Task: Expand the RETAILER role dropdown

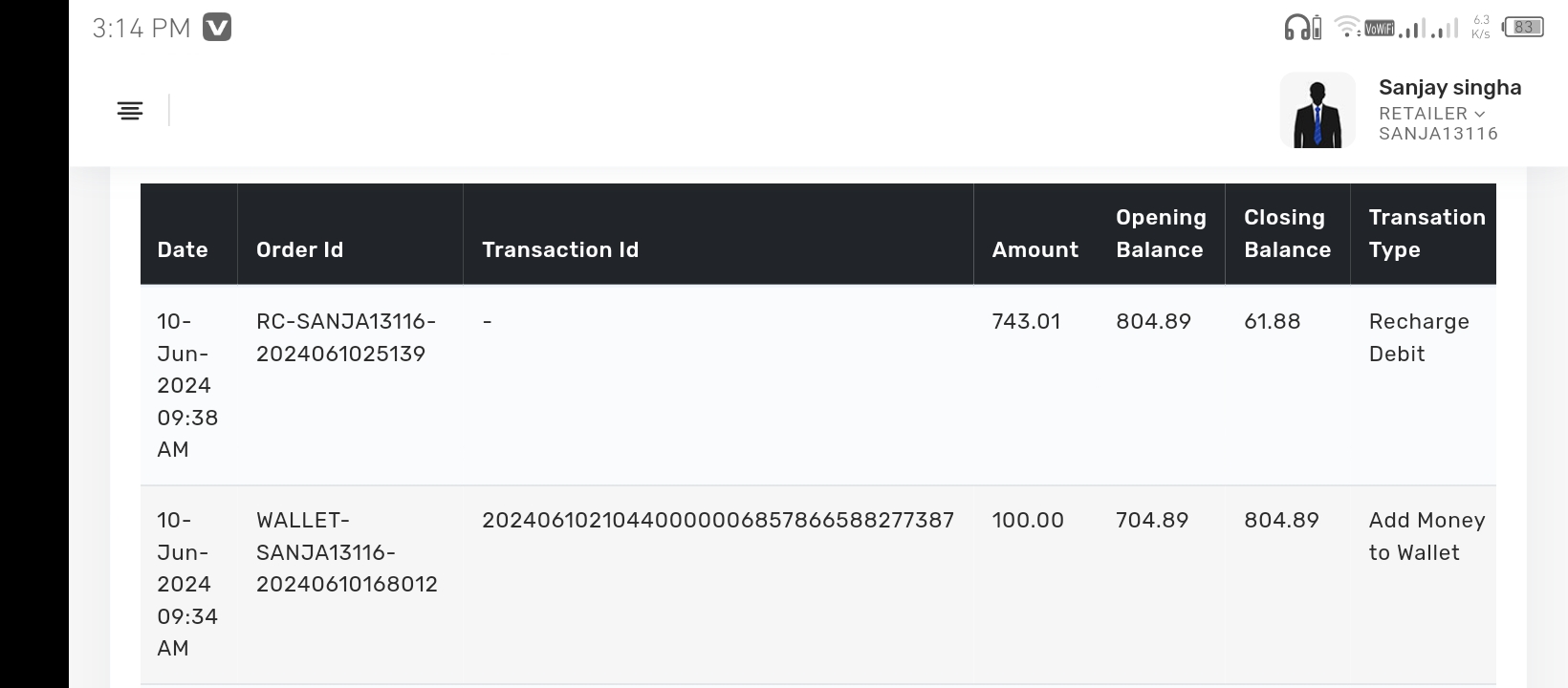Action: coord(1431,113)
